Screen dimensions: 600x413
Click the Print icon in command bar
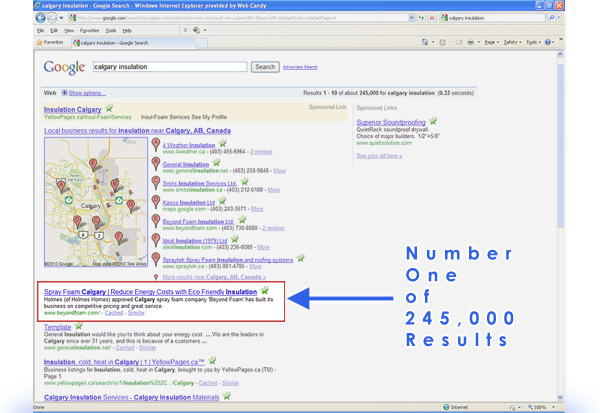point(471,42)
